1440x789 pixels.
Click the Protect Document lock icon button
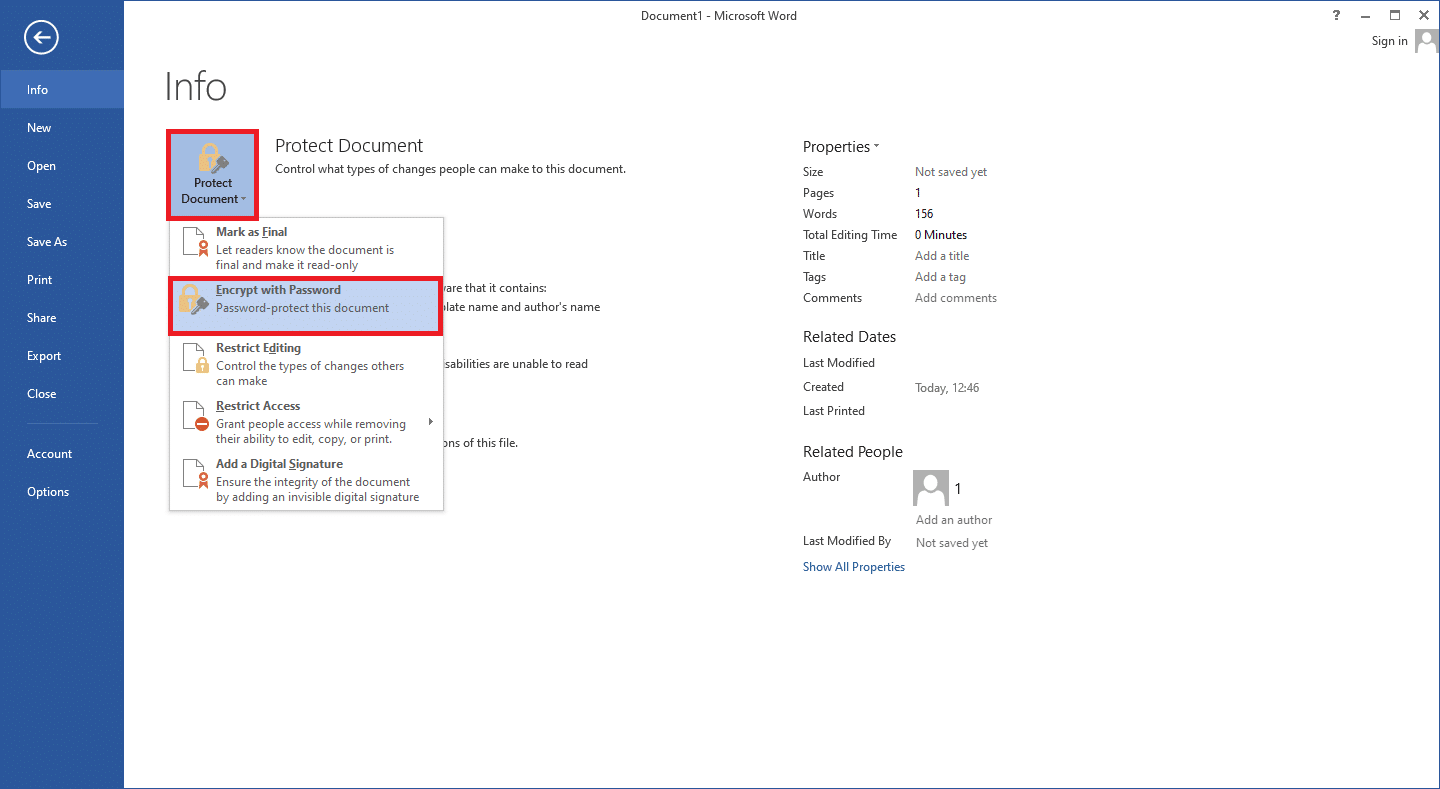click(x=212, y=175)
